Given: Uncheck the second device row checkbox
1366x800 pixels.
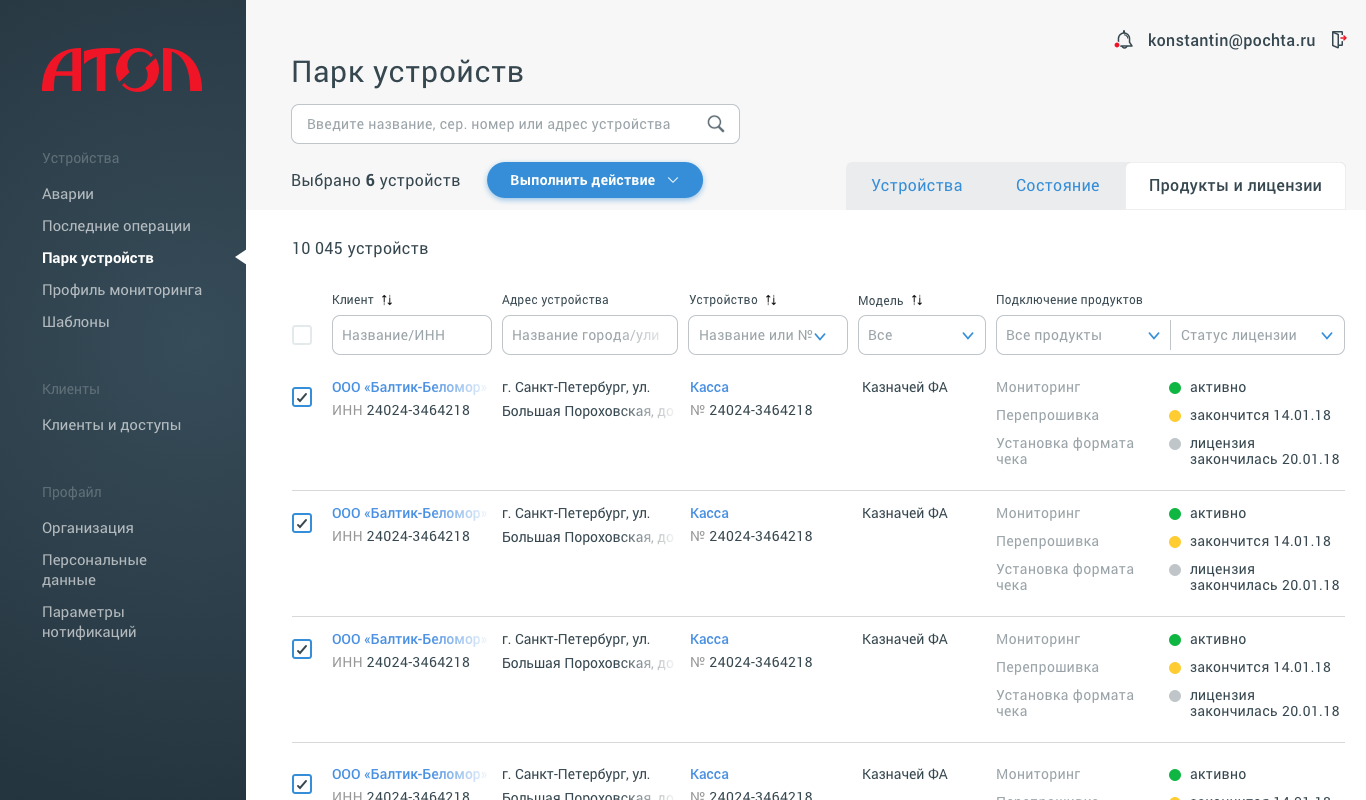Looking at the screenshot, I should (302, 523).
